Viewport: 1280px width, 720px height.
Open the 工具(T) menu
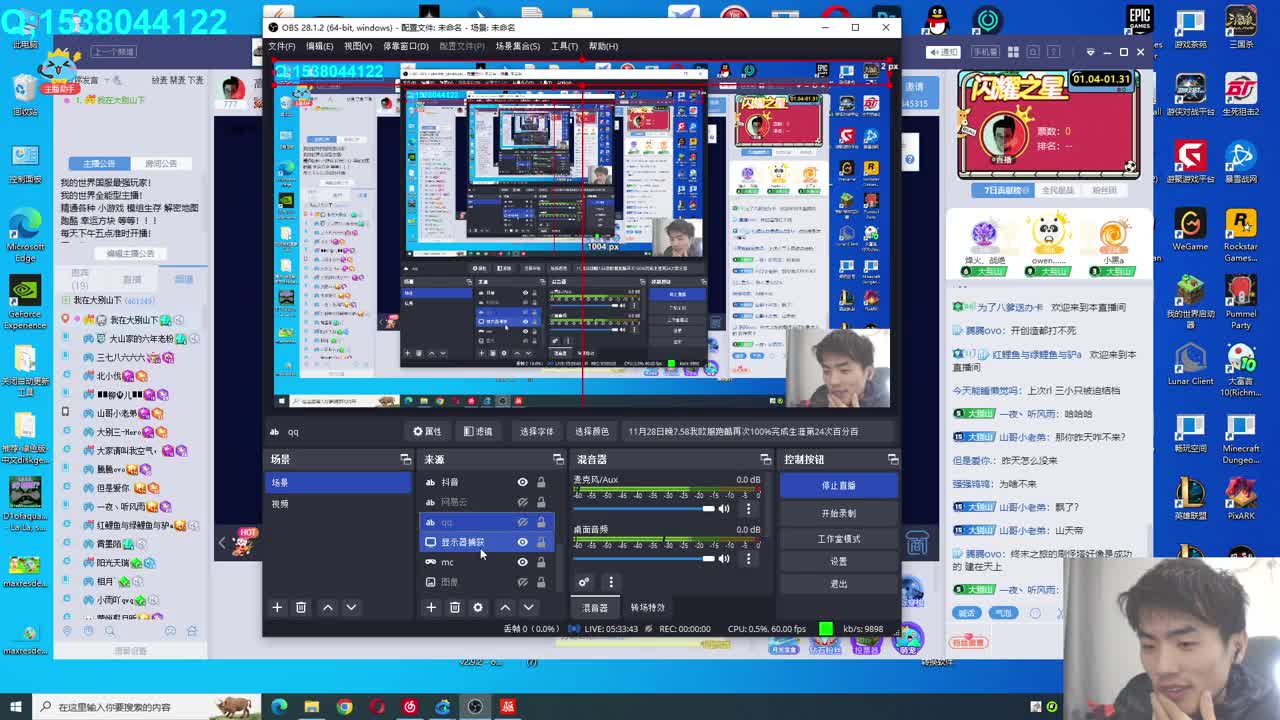[x=564, y=46]
